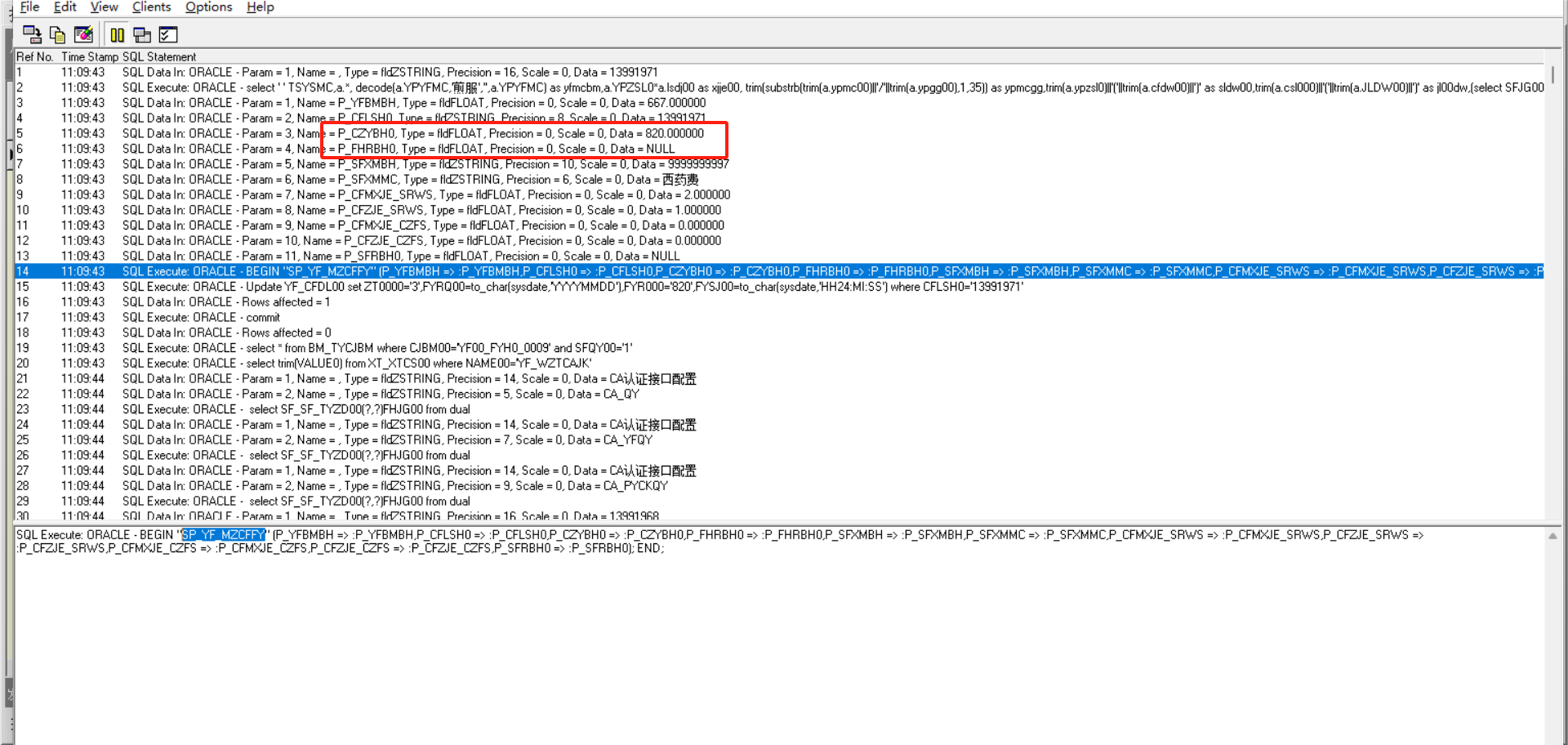Click the copy SQL toolbar icon

tap(57, 34)
